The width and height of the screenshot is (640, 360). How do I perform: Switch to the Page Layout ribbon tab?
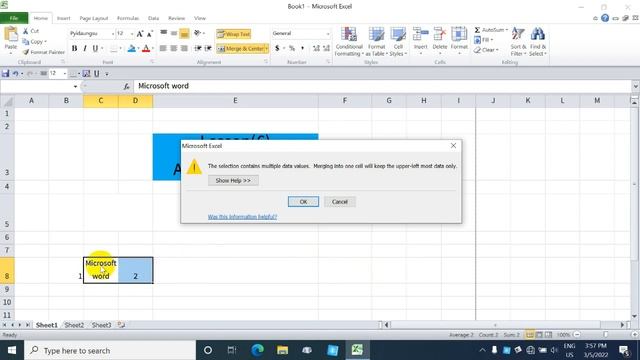94,18
